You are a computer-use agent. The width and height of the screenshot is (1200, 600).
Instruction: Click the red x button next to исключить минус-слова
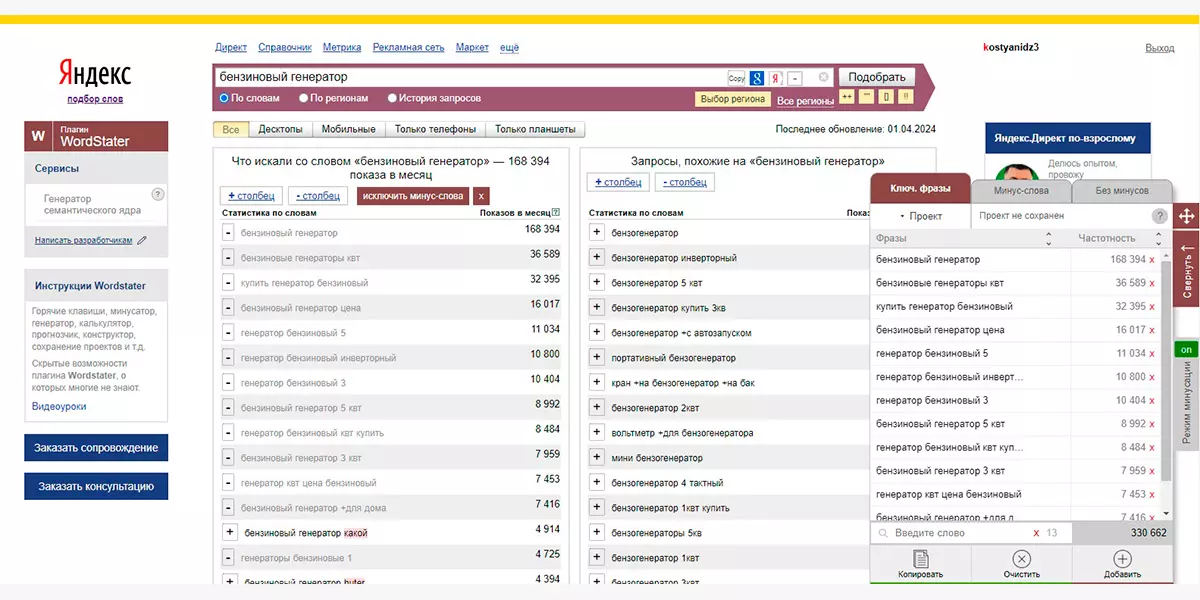[x=481, y=196]
